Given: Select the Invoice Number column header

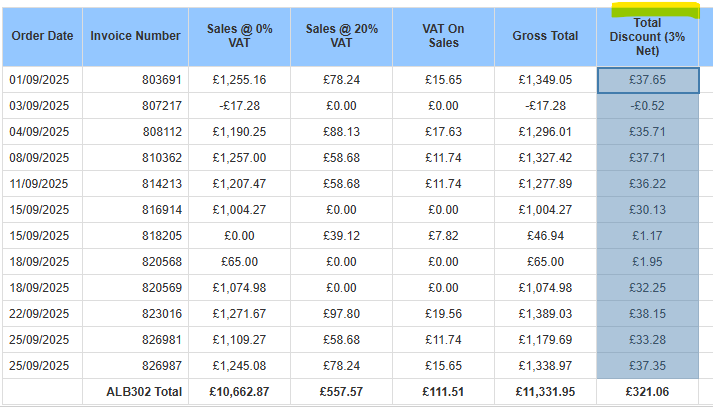Looking at the screenshot, I should [x=136, y=36].
